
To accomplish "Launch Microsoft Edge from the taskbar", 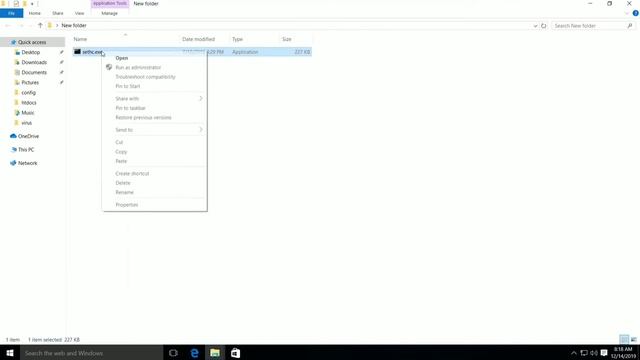I will coord(194,353).
